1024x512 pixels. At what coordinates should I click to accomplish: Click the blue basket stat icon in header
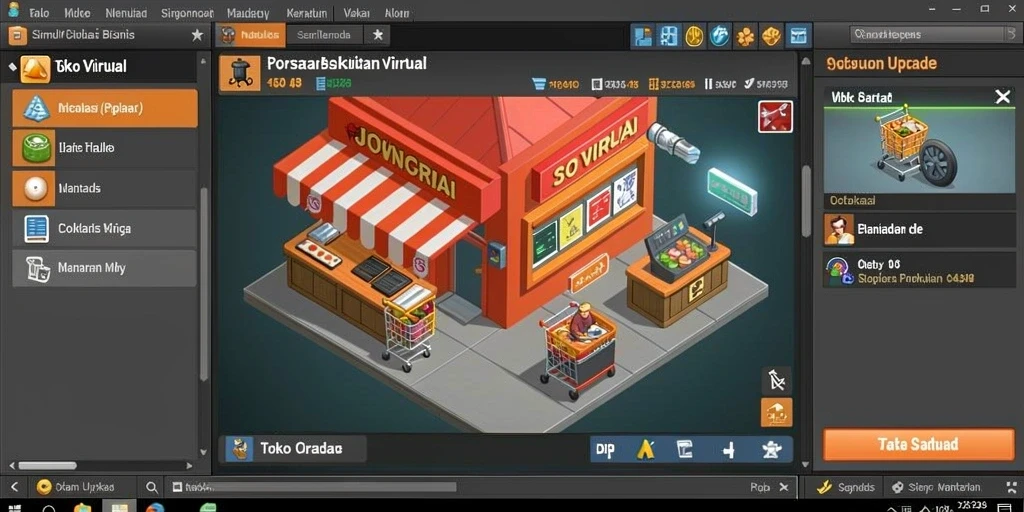pos(539,84)
